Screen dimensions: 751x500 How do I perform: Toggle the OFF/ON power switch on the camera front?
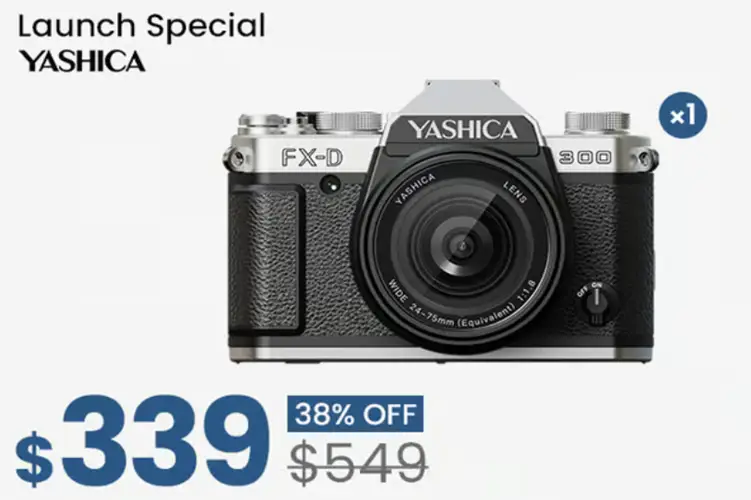tap(596, 302)
